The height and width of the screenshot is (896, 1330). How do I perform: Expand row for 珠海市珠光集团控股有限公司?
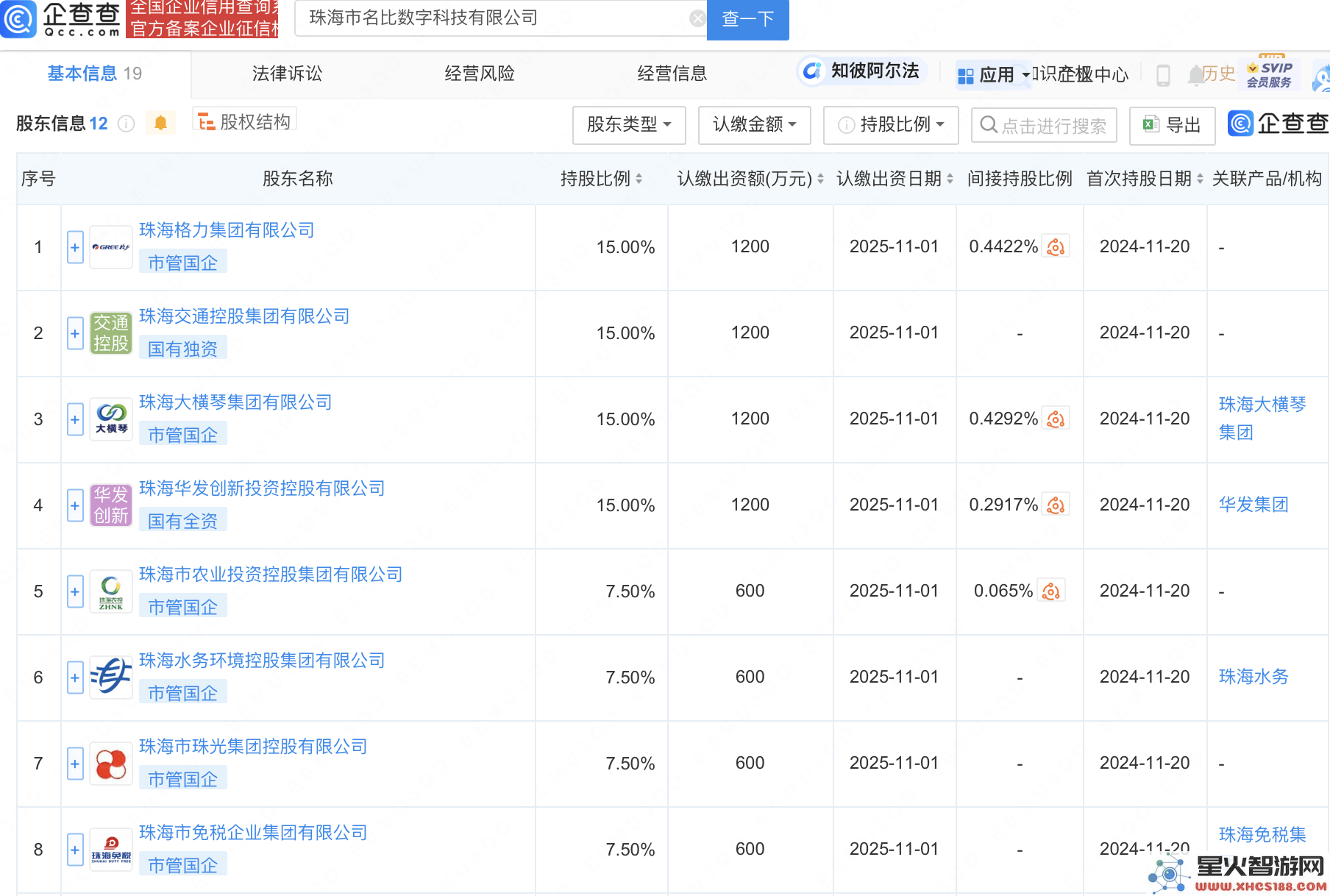point(75,764)
